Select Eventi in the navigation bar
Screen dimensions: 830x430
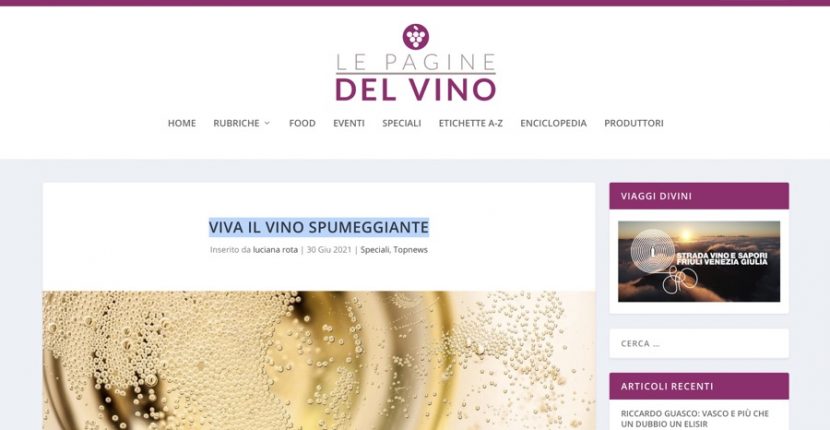[349, 123]
